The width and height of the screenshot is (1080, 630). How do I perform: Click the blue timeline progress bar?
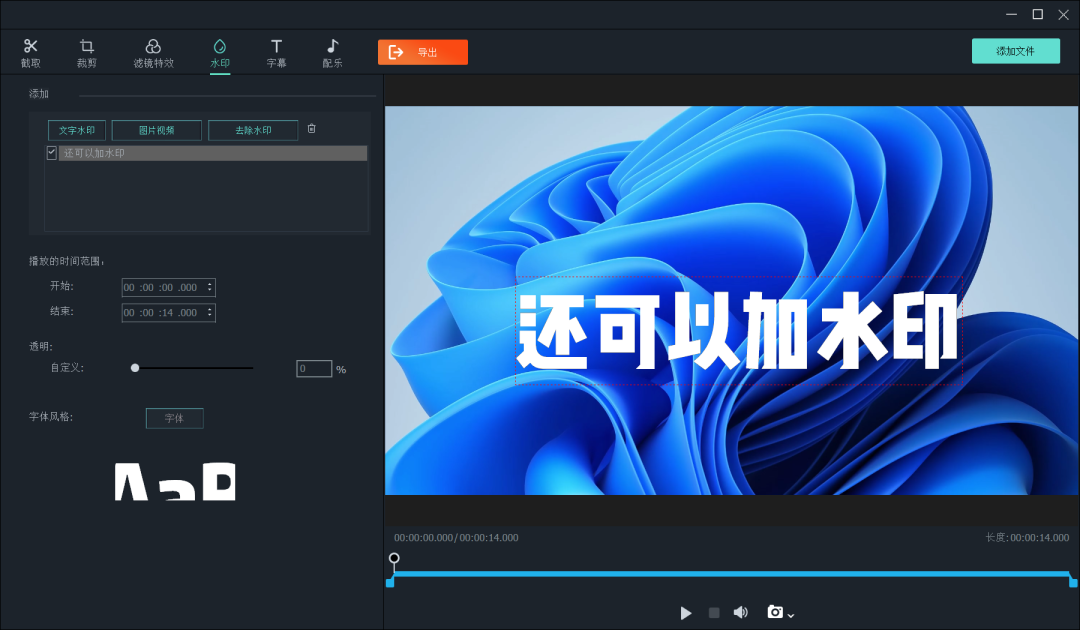[x=731, y=574]
